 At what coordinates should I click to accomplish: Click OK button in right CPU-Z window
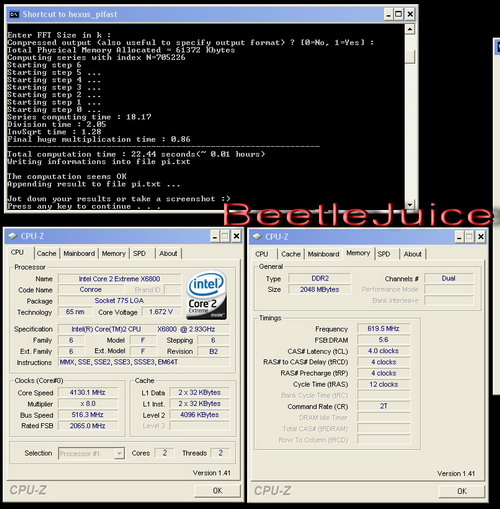(462, 491)
